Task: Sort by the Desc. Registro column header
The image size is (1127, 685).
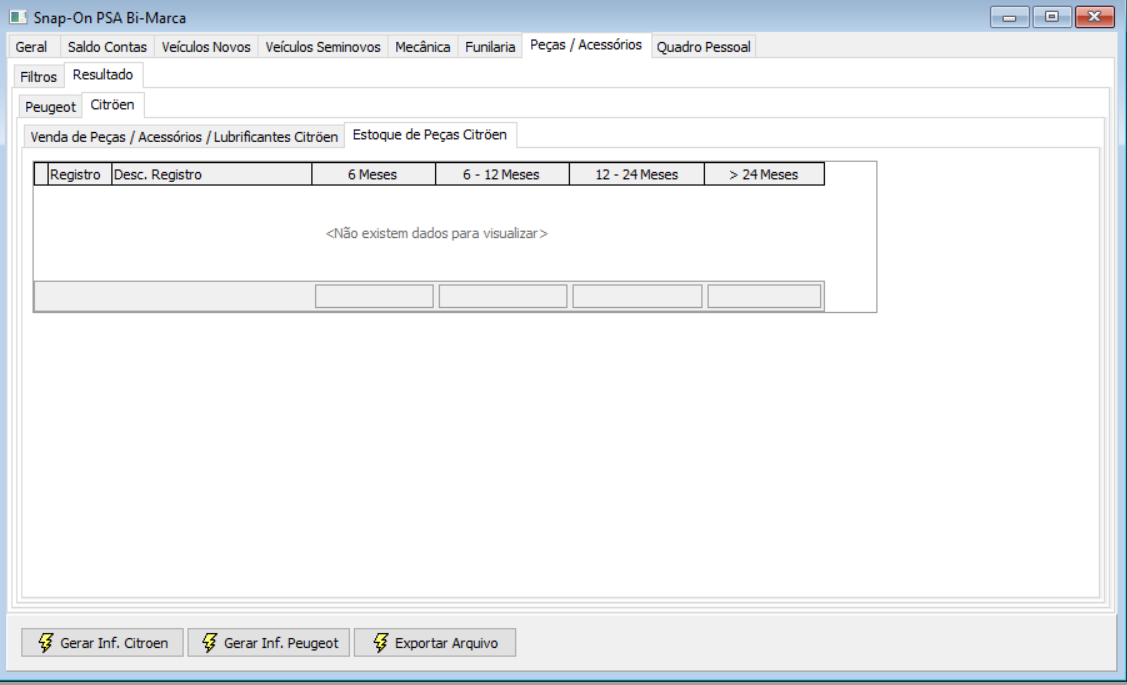Action: (211, 174)
